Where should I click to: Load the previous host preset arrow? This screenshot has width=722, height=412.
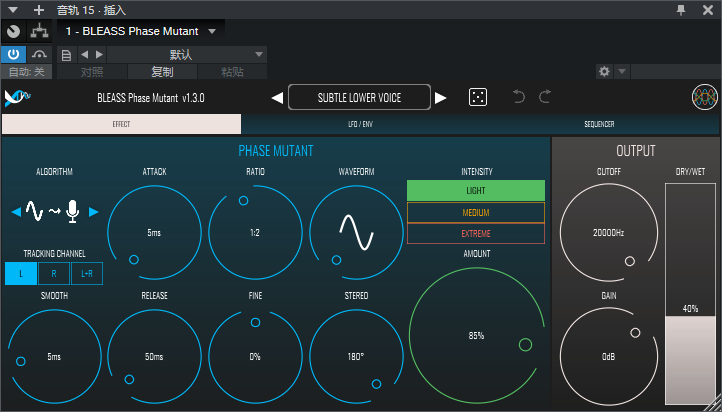84,55
